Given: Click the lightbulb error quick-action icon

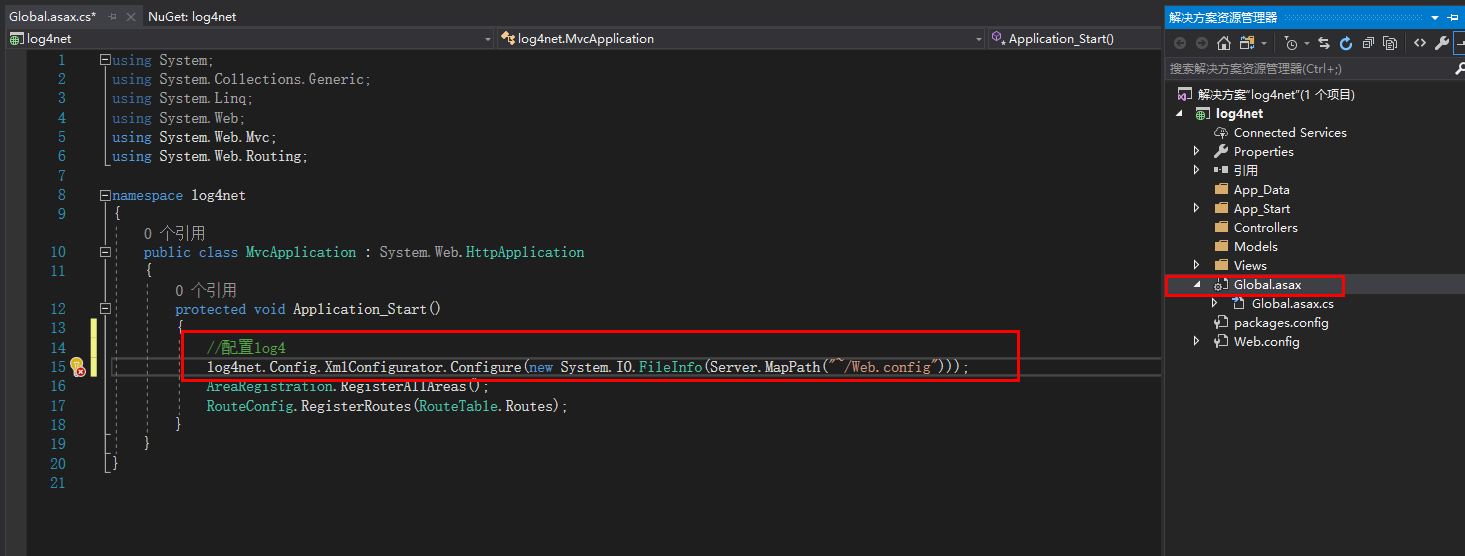Looking at the screenshot, I should coord(76,366).
